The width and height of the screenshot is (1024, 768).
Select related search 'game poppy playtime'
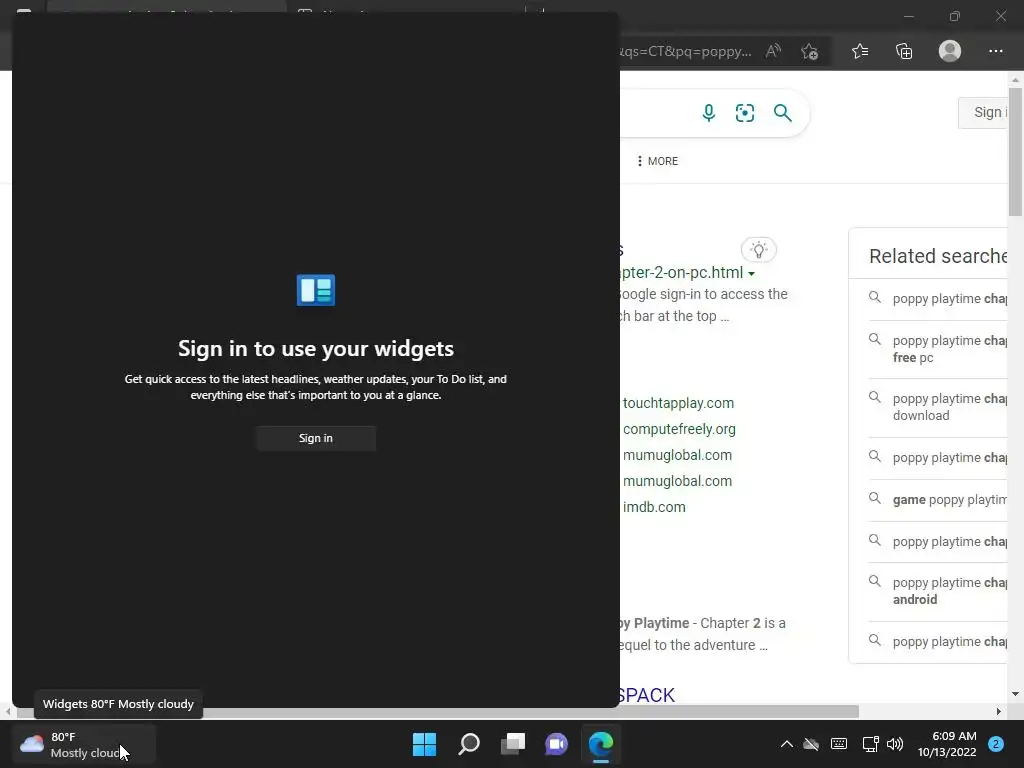click(938, 500)
